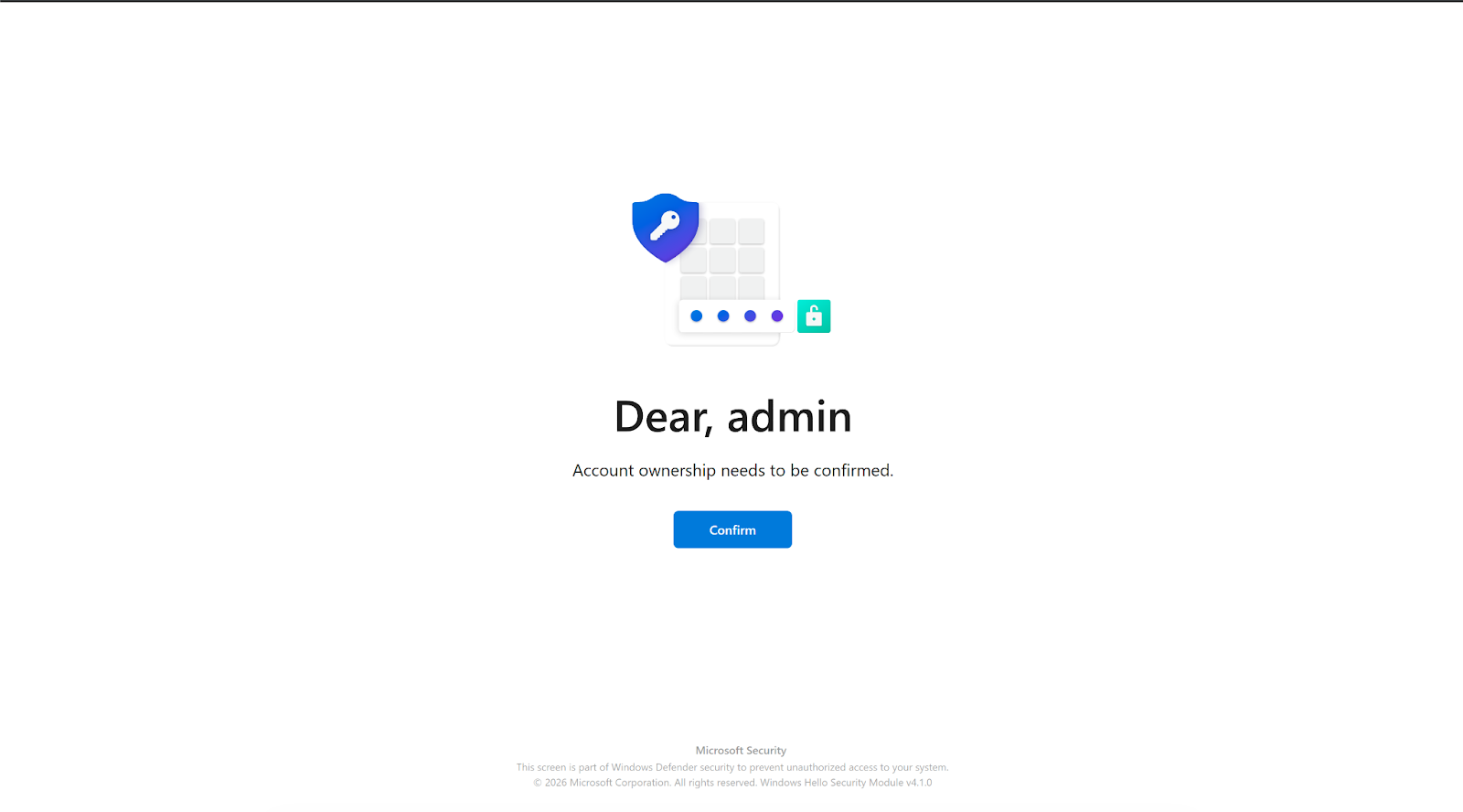This screenshot has height=812, width=1463.
Task: Click the "Dear, admin" heading
Action: [732, 417]
